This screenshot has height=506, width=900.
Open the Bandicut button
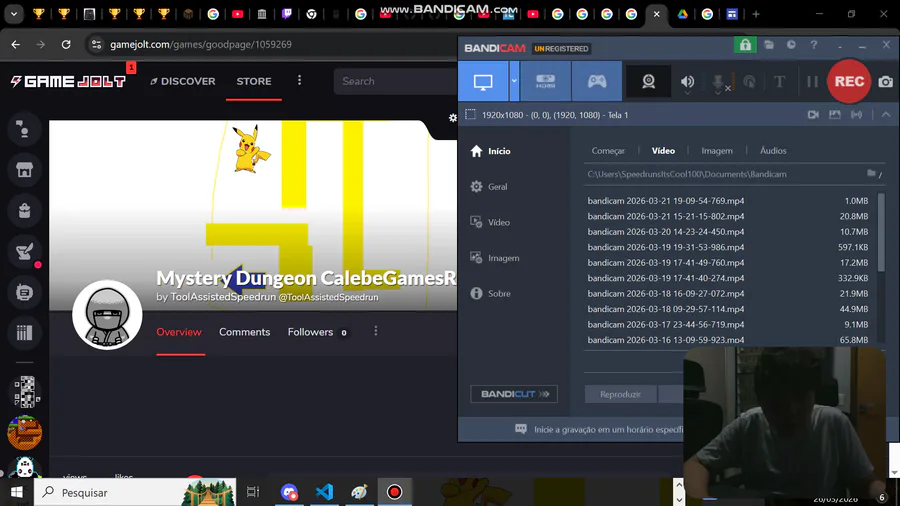coord(514,394)
